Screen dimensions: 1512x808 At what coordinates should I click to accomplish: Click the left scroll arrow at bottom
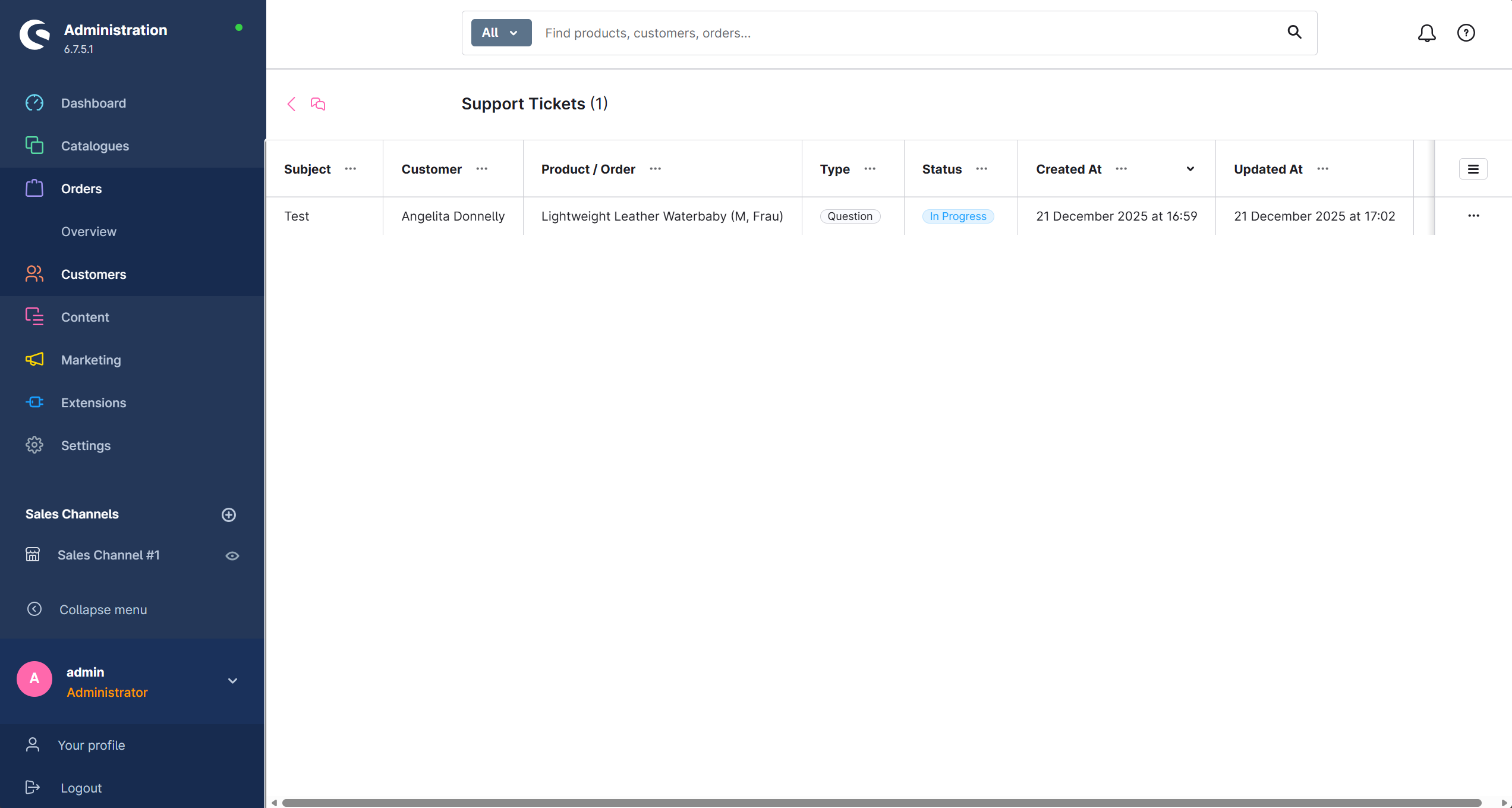pyautogui.click(x=274, y=803)
